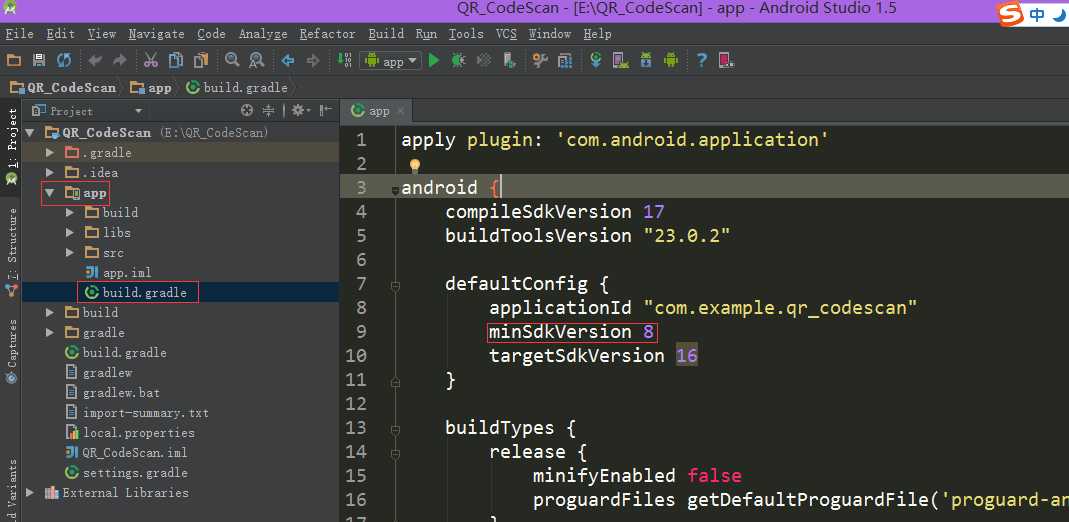Click app breadcrumb in navigation bar
1069x522 pixels.
[151, 87]
